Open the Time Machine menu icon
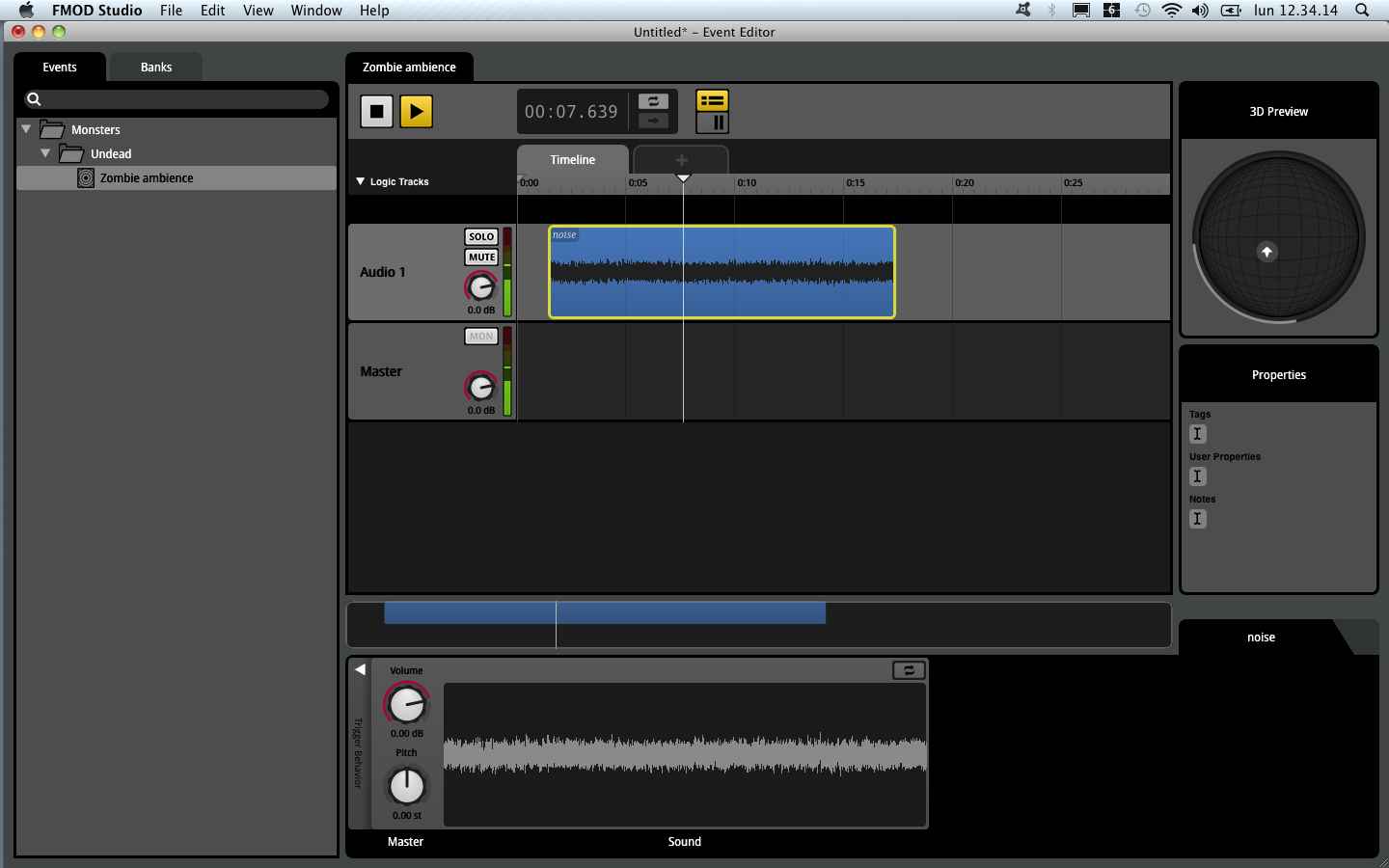The image size is (1389, 868). pyautogui.click(x=1142, y=10)
